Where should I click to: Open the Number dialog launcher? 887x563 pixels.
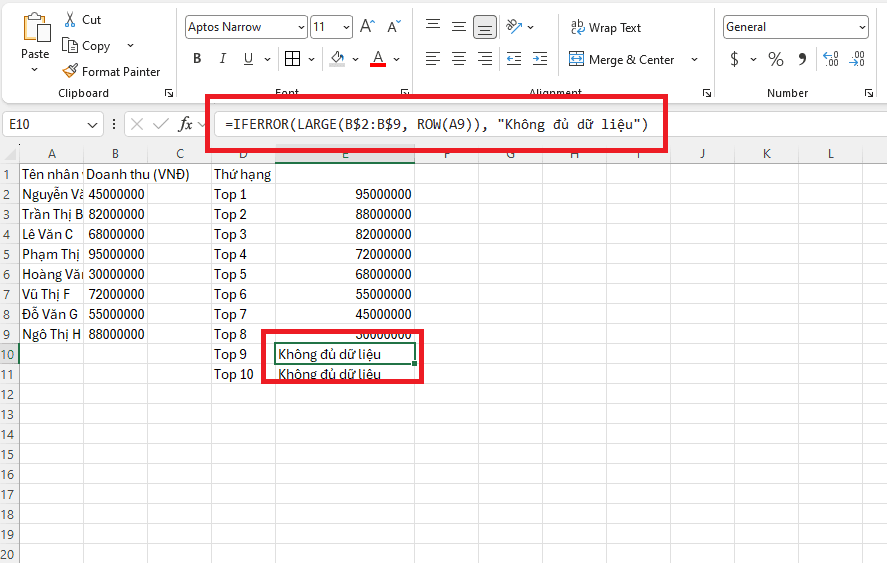coord(869,93)
